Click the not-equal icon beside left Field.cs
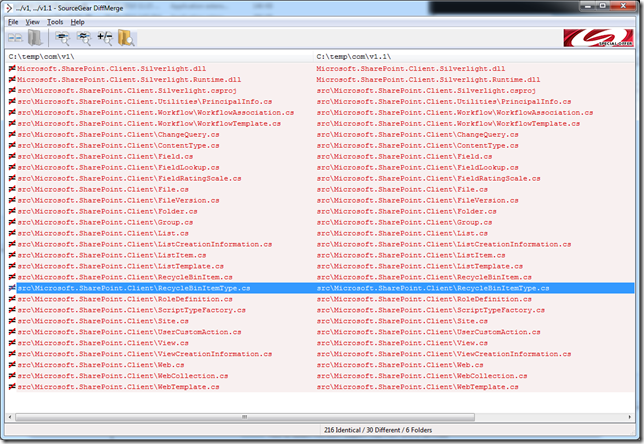This screenshot has height=444, width=644. (x=12, y=156)
